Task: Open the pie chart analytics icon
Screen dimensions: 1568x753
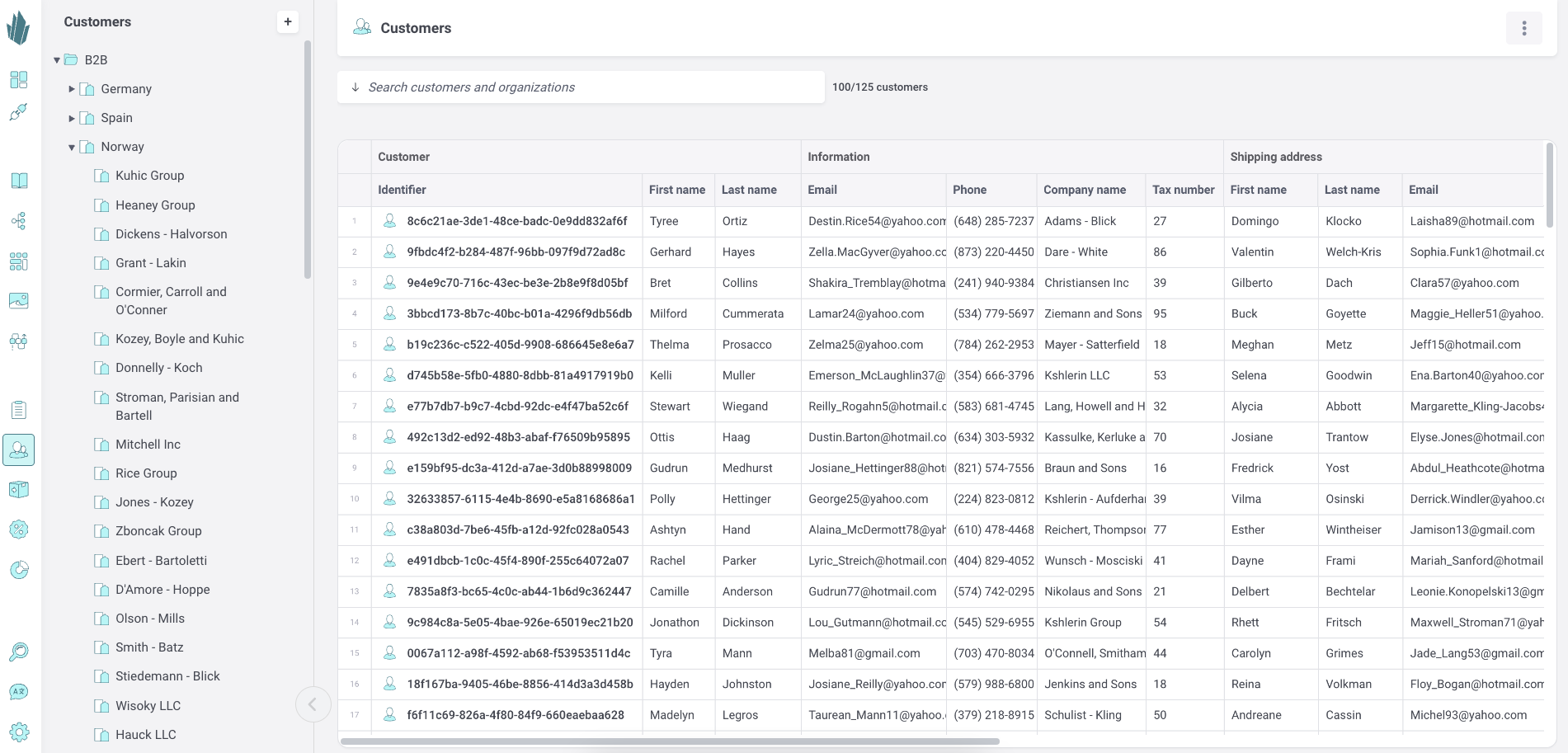Action: click(x=18, y=570)
